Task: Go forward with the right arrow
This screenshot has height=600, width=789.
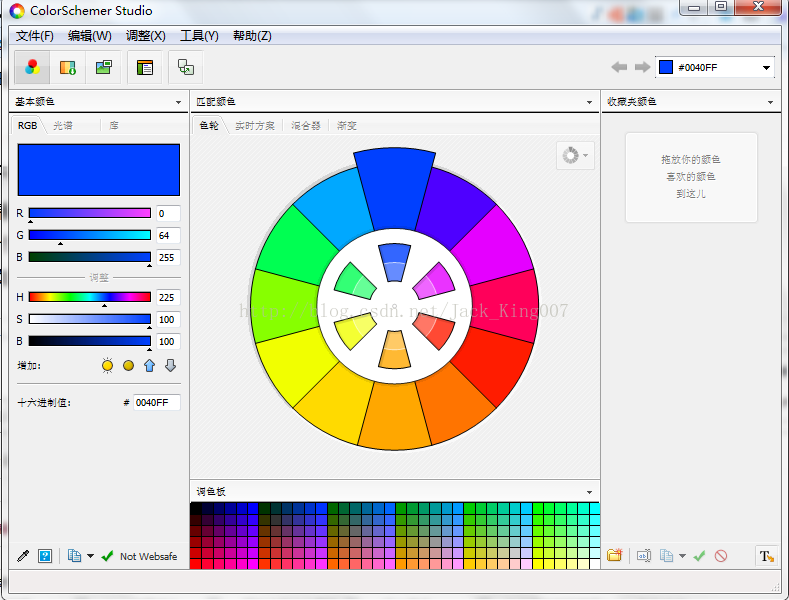Action: (x=643, y=67)
